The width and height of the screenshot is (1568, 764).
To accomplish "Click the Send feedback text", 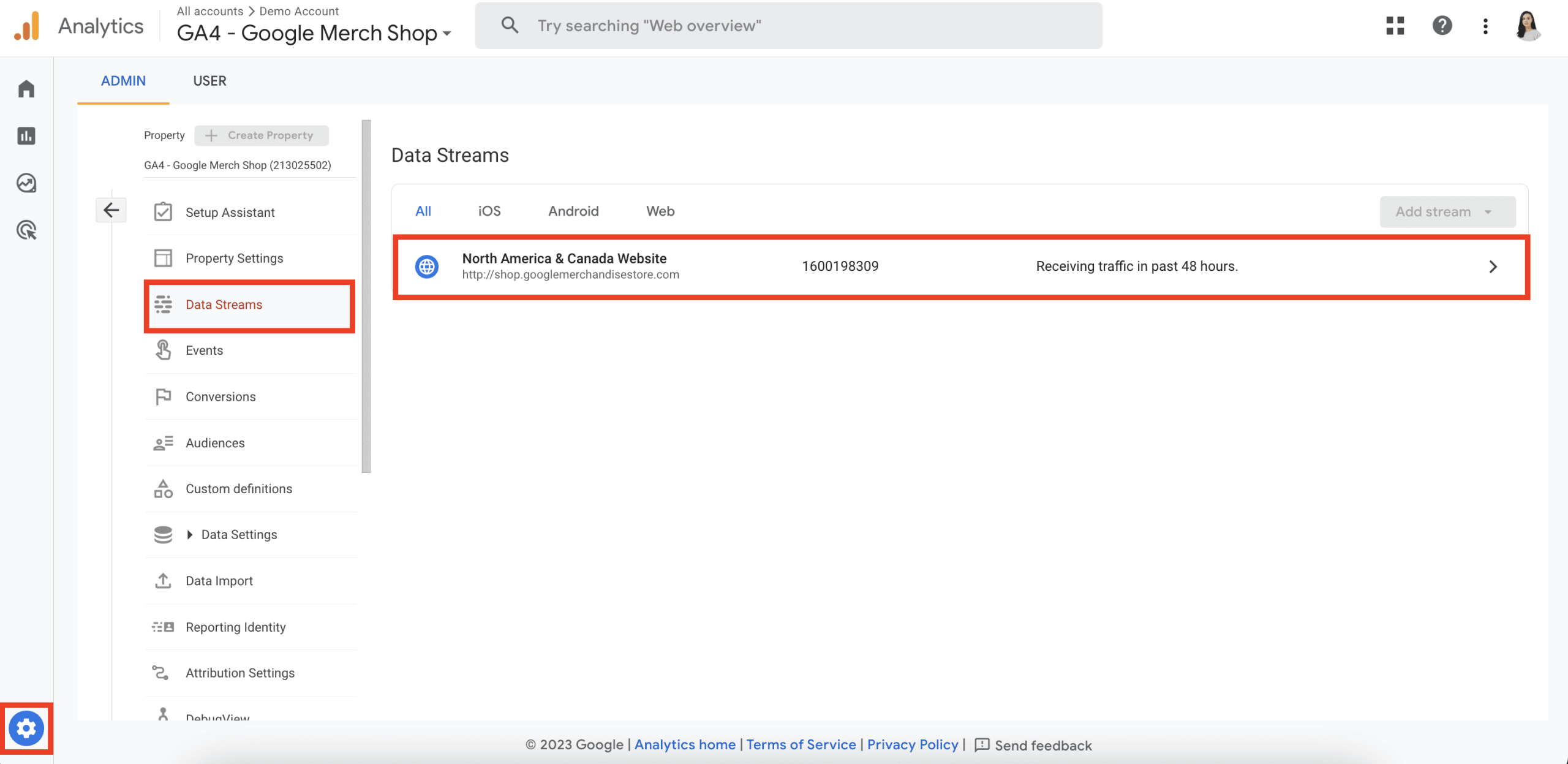I will [1043, 746].
